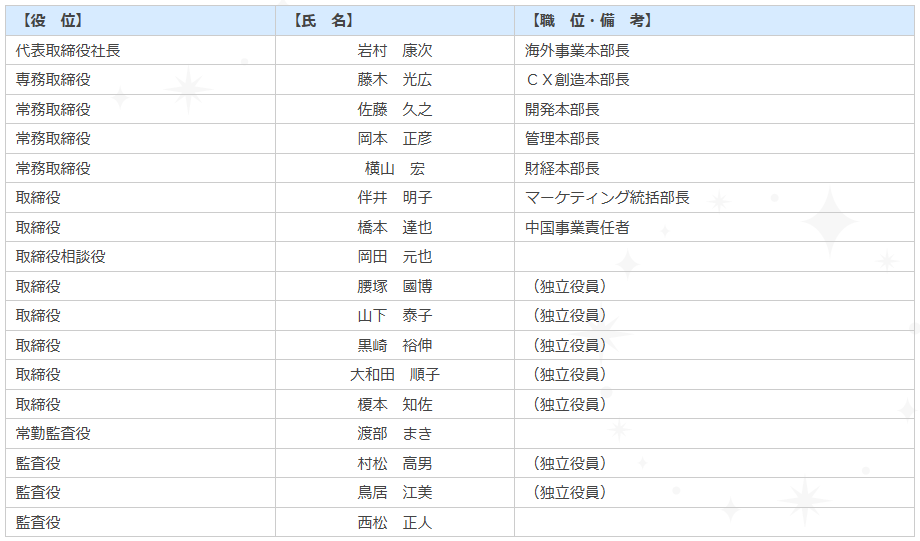The height and width of the screenshot is (541, 920).
Task: Click the 専務取締役 title cell
Action: pyautogui.click(x=53, y=80)
